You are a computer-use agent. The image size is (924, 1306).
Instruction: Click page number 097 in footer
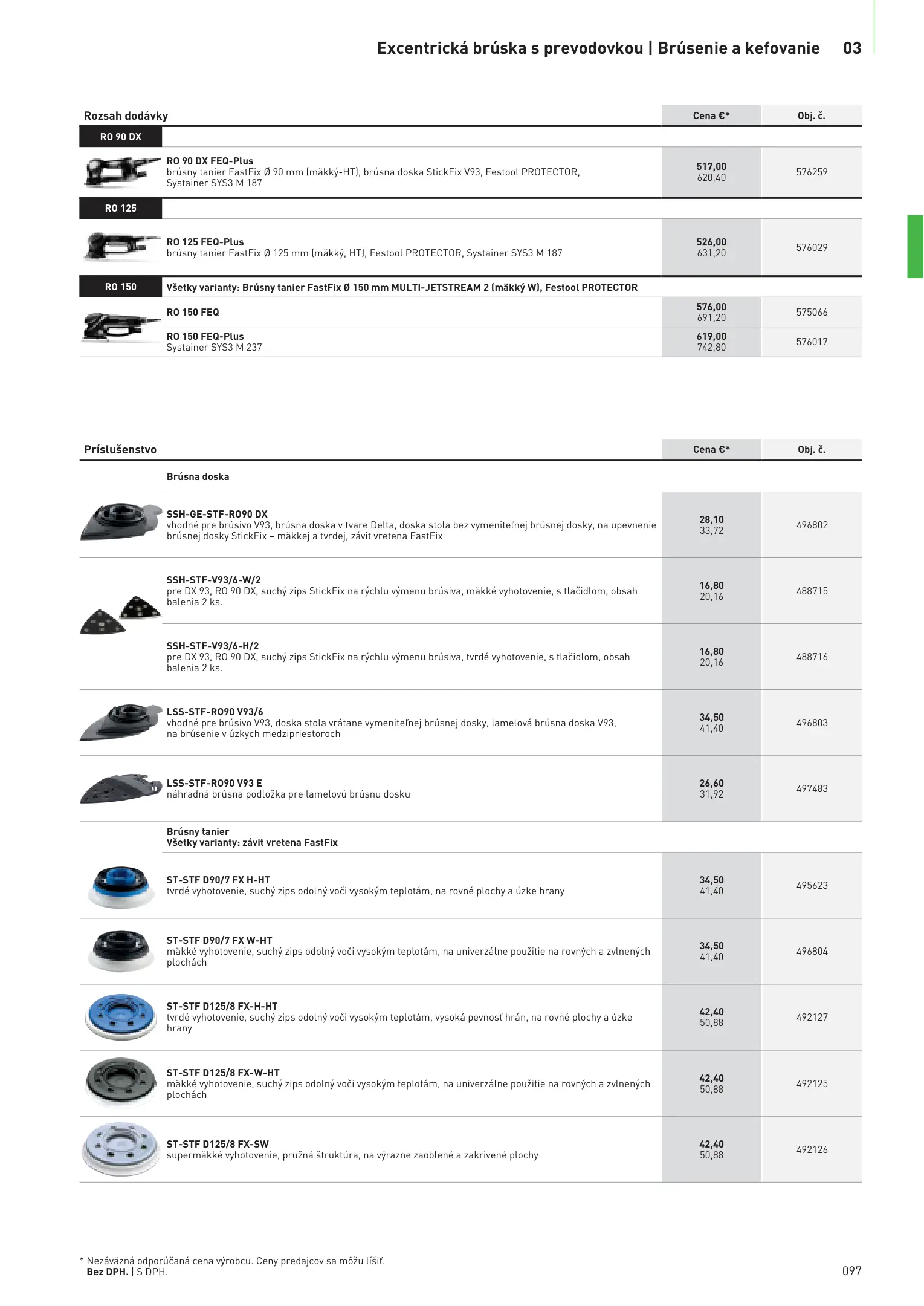coord(851,1270)
